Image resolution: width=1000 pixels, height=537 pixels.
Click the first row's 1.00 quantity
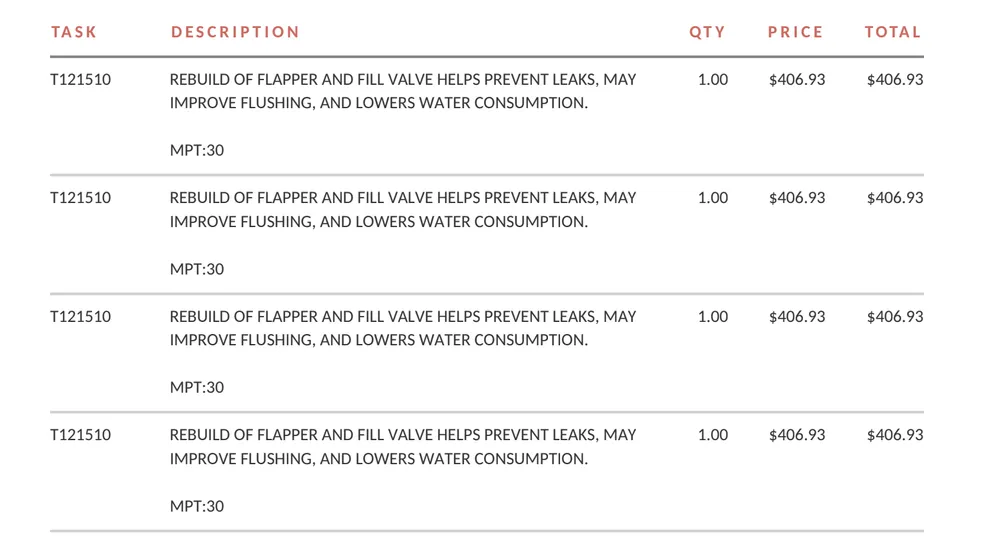(713, 80)
